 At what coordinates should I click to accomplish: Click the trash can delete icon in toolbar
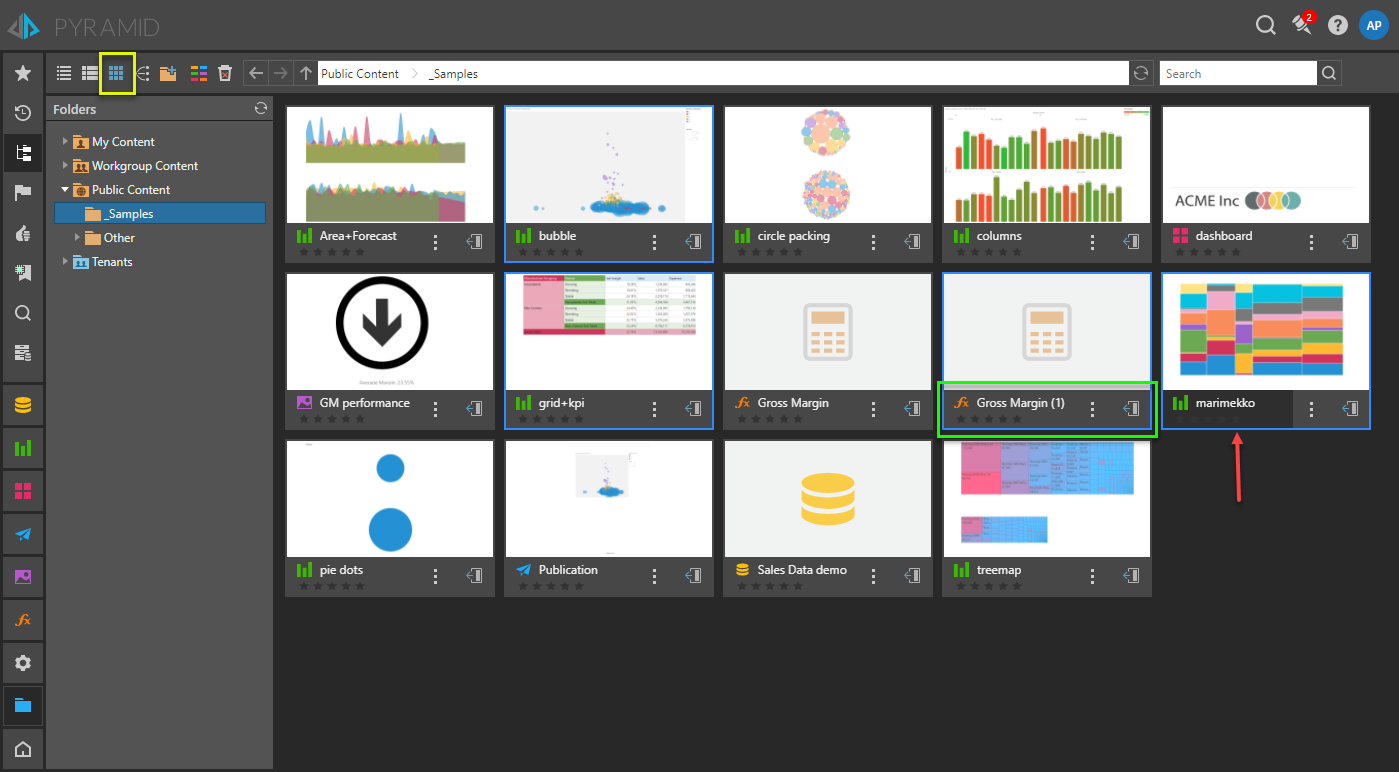(x=225, y=73)
